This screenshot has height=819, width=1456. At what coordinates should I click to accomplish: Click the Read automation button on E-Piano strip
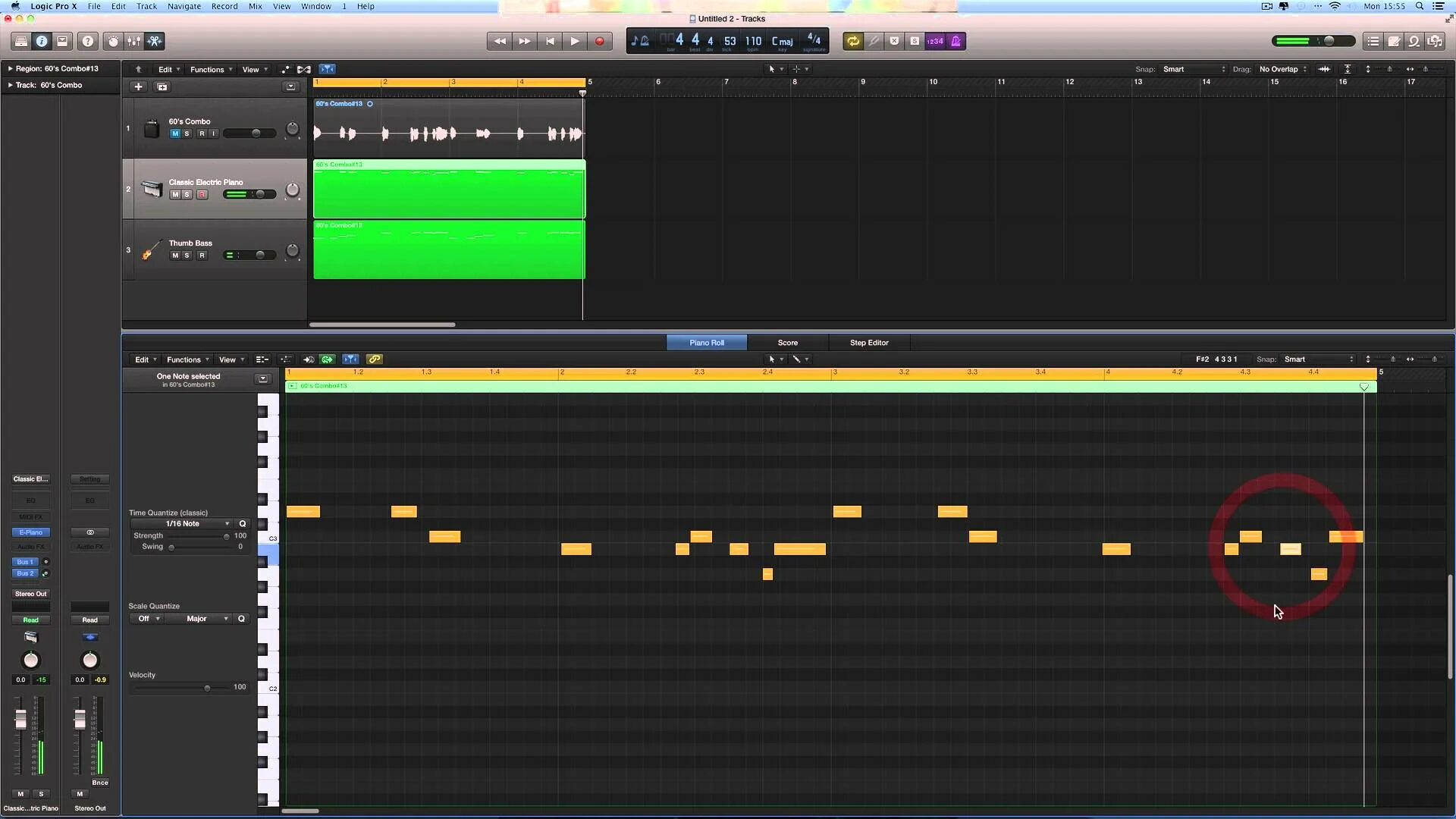click(30, 620)
